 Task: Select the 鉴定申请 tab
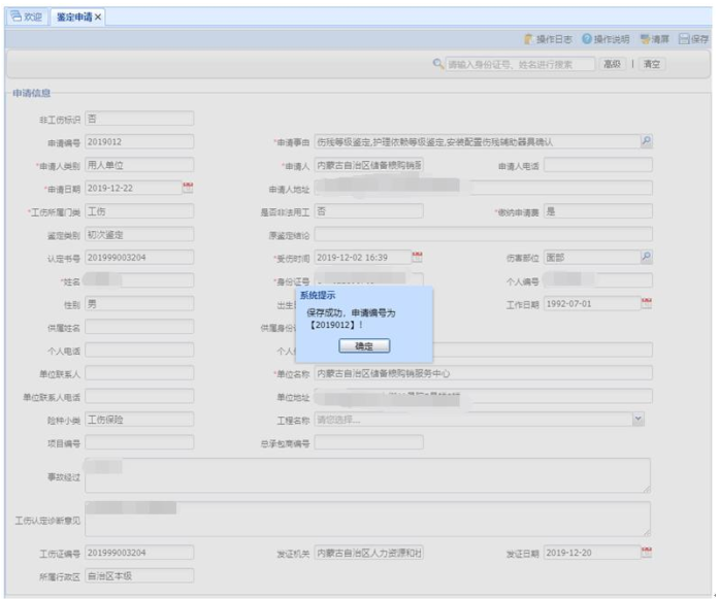74,17
